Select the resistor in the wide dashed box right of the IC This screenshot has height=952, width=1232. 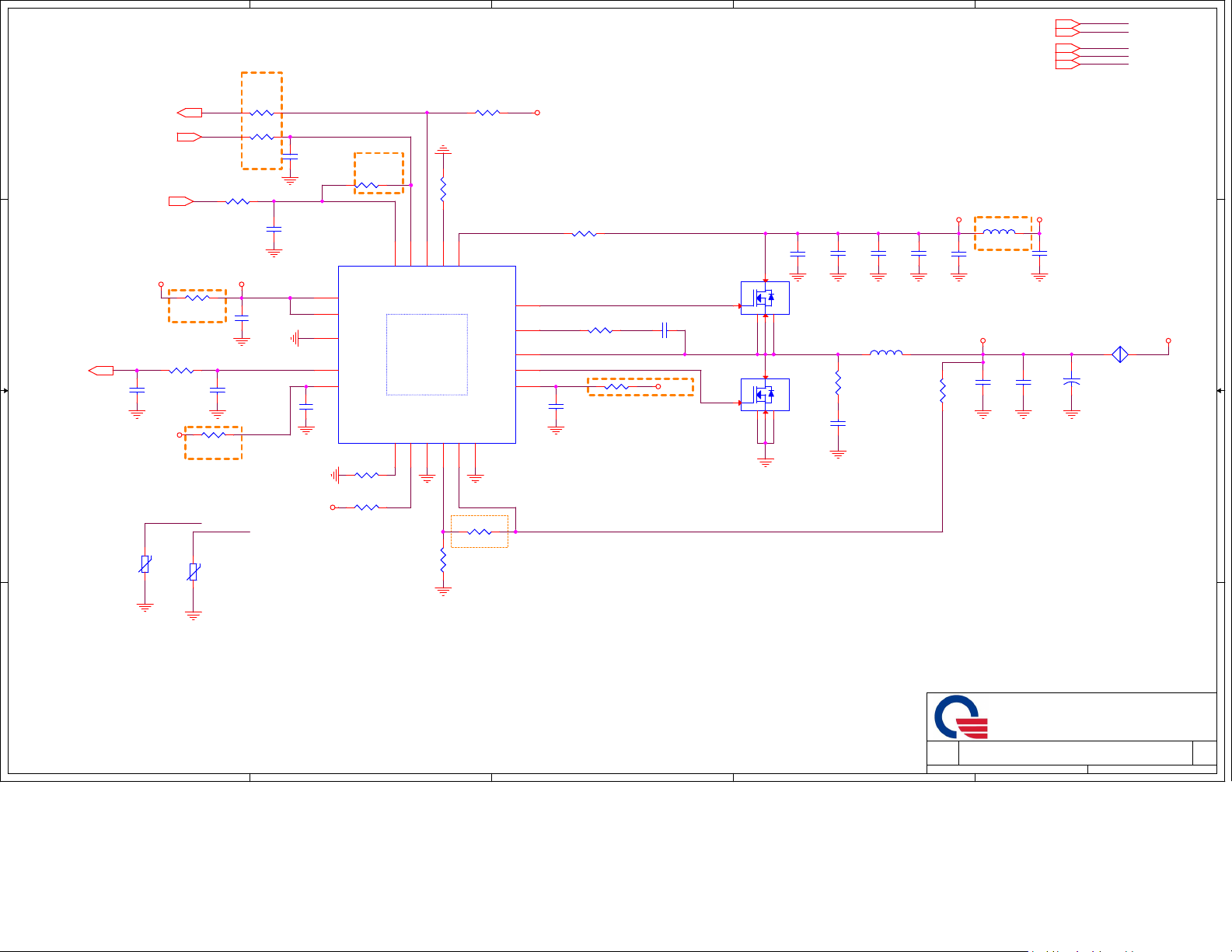(616, 386)
